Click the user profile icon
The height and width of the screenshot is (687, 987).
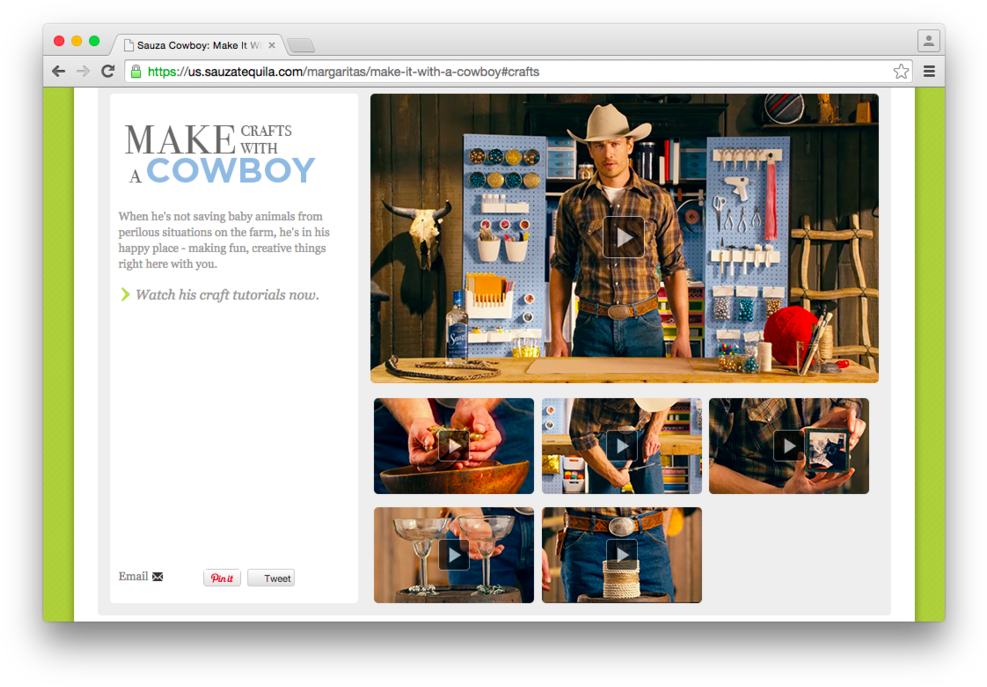[928, 41]
